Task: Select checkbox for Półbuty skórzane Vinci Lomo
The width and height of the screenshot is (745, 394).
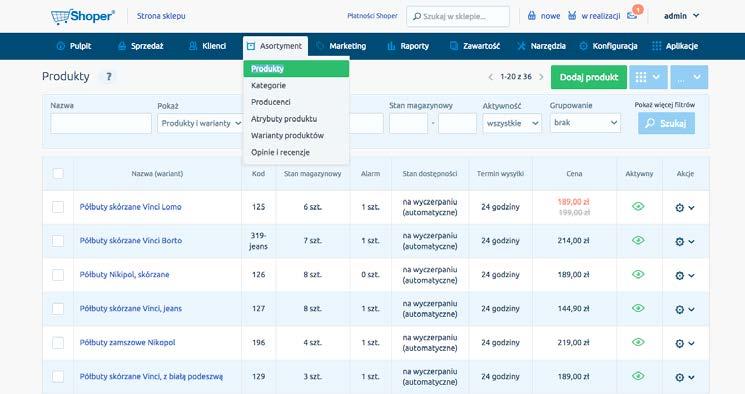Action: coord(58,207)
